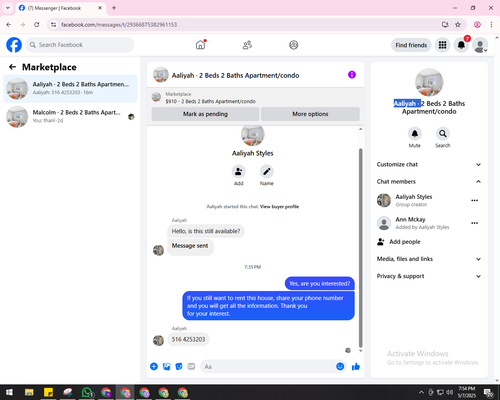Collapse the Chat members section

[x=429, y=182]
